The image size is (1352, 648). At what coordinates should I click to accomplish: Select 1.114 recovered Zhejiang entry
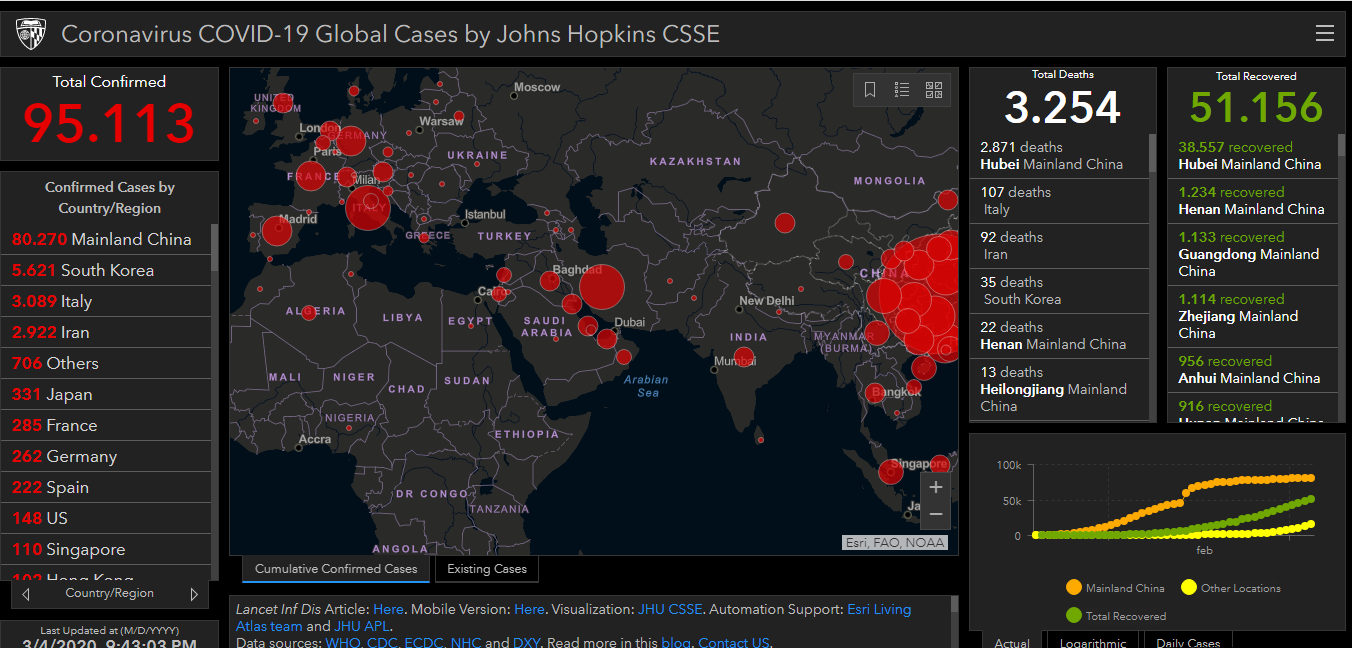pyautogui.click(x=1253, y=316)
